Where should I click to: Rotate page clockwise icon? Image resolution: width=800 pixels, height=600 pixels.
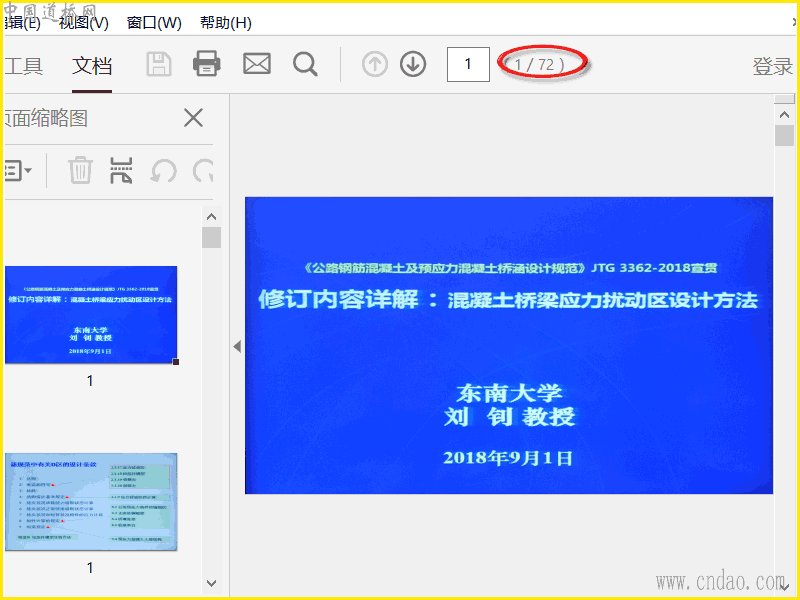(x=203, y=170)
